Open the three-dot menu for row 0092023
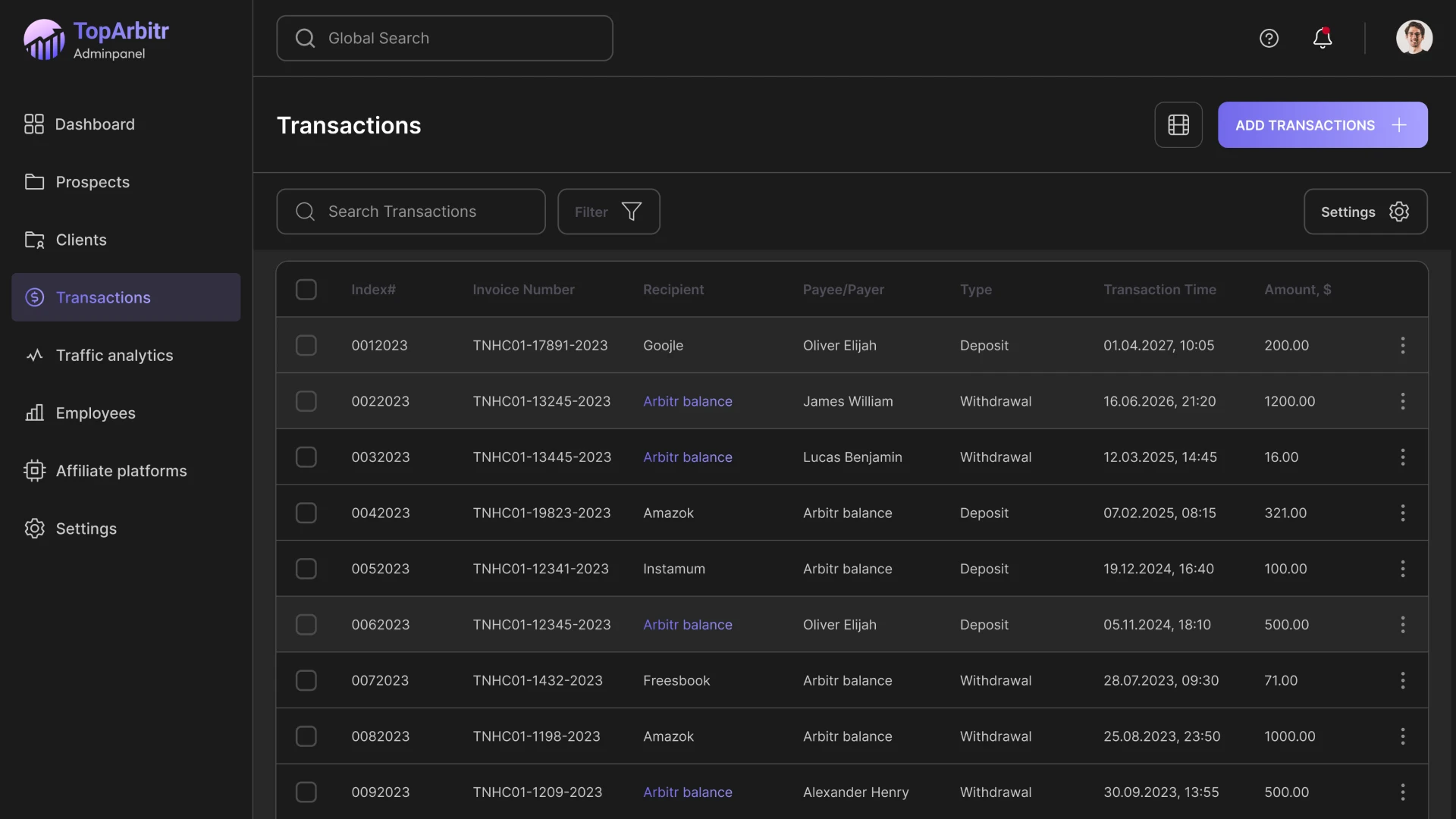The image size is (1456, 819). [x=1403, y=792]
